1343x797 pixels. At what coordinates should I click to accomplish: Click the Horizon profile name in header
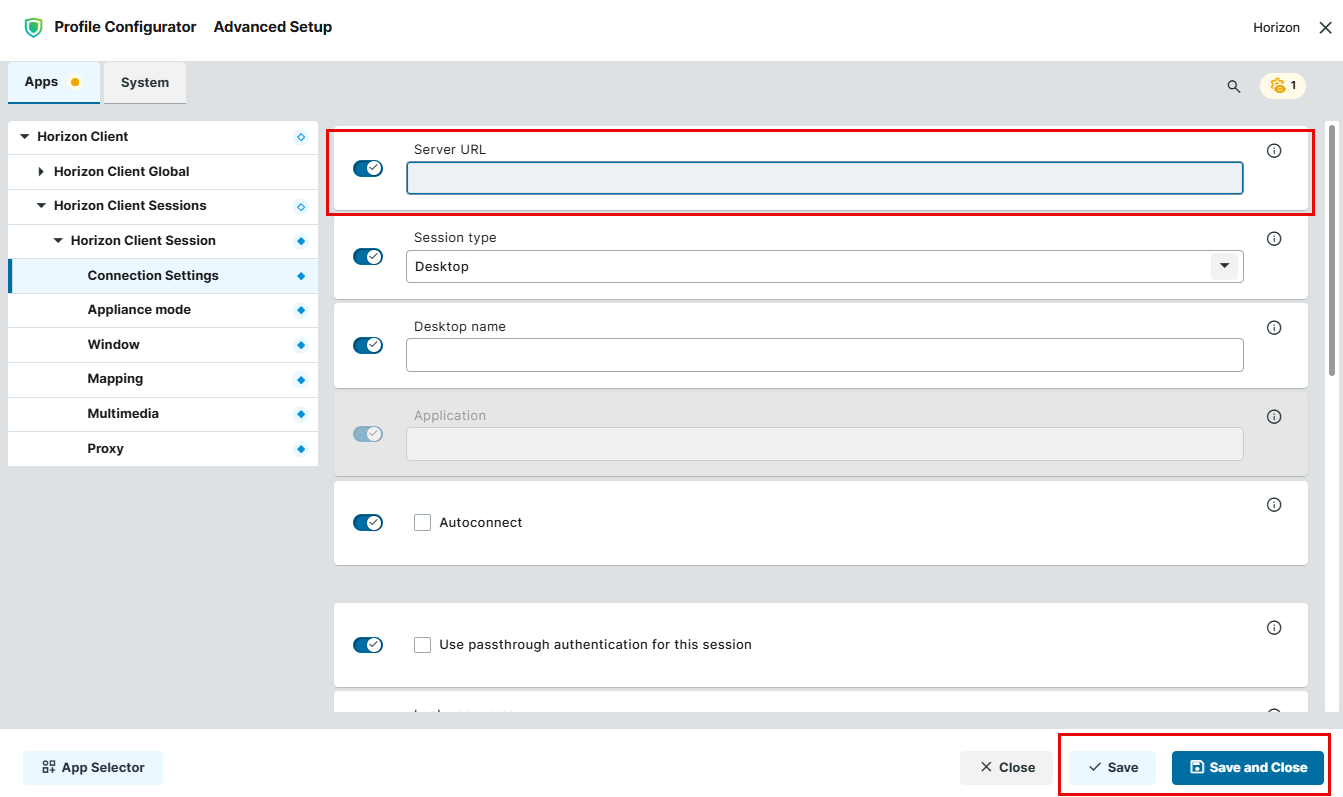click(x=1277, y=28)
